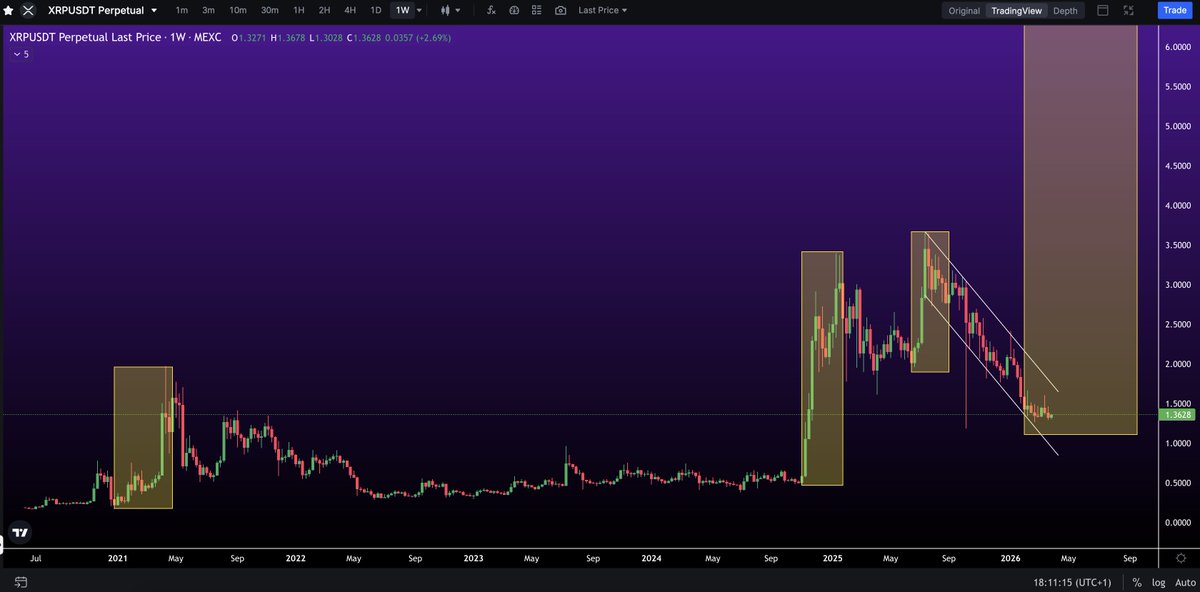Click the 2026 time axis label
Viewport: 1200px width, 592px height.
pyautogui.click(x=1011, y=559)
